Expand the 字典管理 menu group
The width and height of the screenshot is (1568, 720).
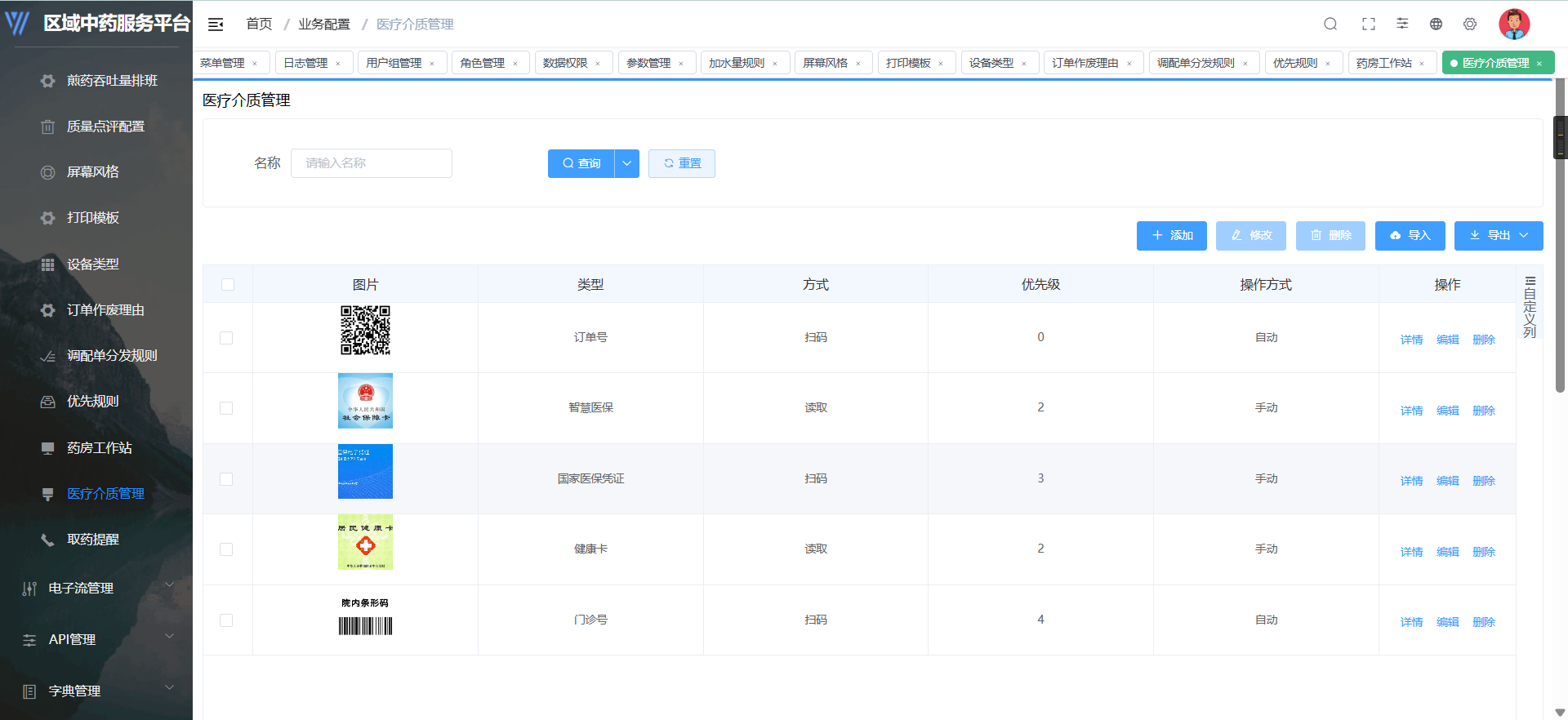point(96,691)
